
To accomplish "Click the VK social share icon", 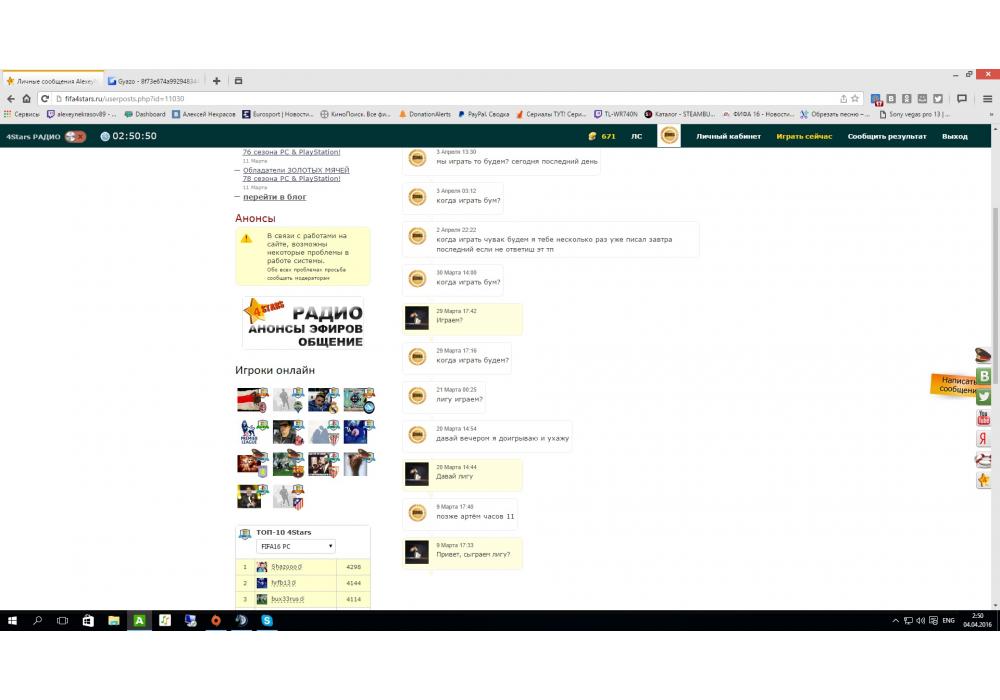I will [x=984, y=376].
